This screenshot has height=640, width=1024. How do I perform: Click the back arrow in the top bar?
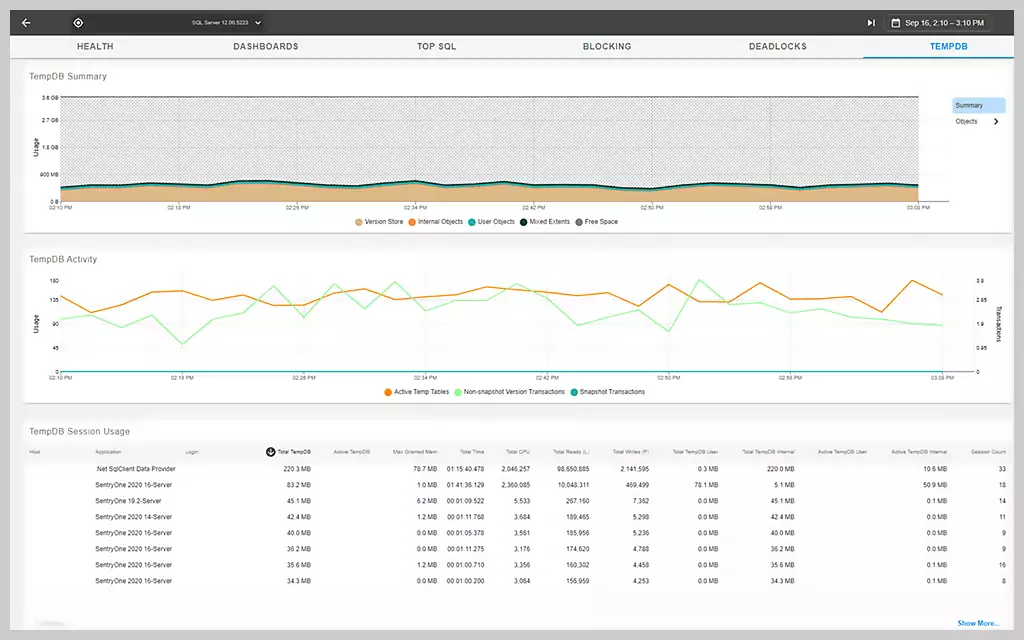tap(25, 22)
